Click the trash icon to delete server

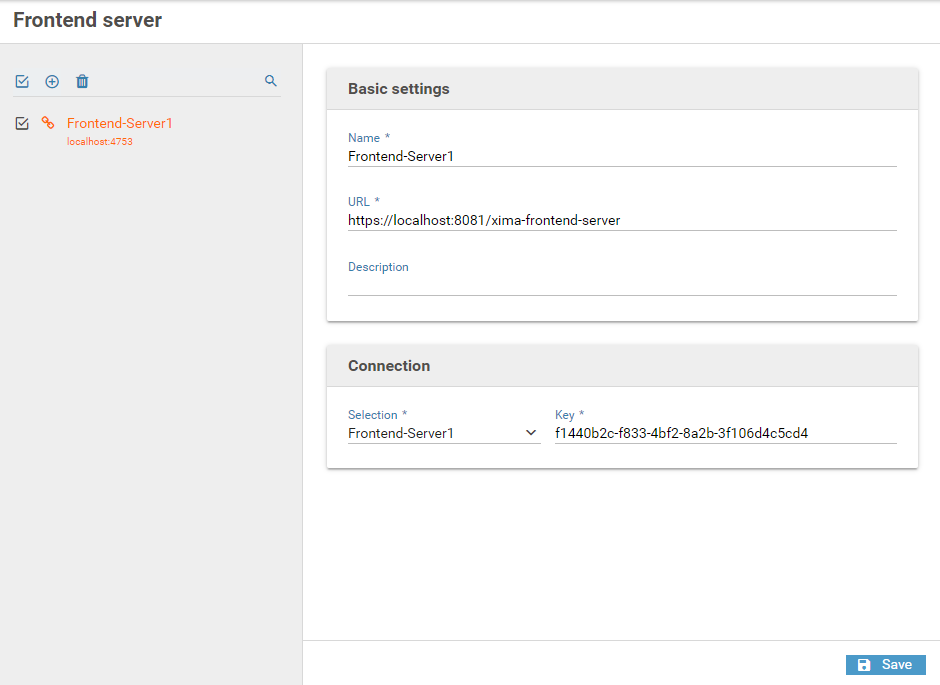82,82
